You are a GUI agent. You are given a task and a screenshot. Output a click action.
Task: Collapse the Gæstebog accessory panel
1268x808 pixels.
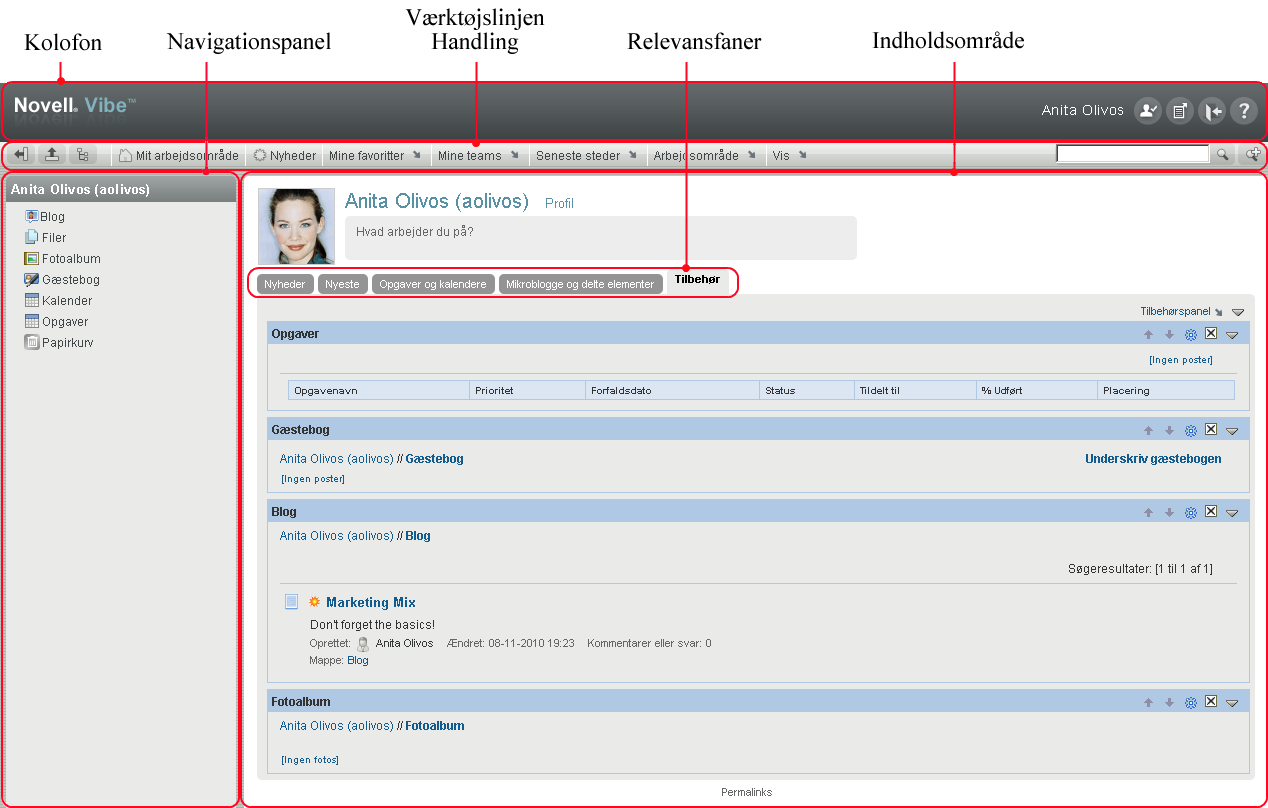pyautogui.click(x=1232, y=432)
